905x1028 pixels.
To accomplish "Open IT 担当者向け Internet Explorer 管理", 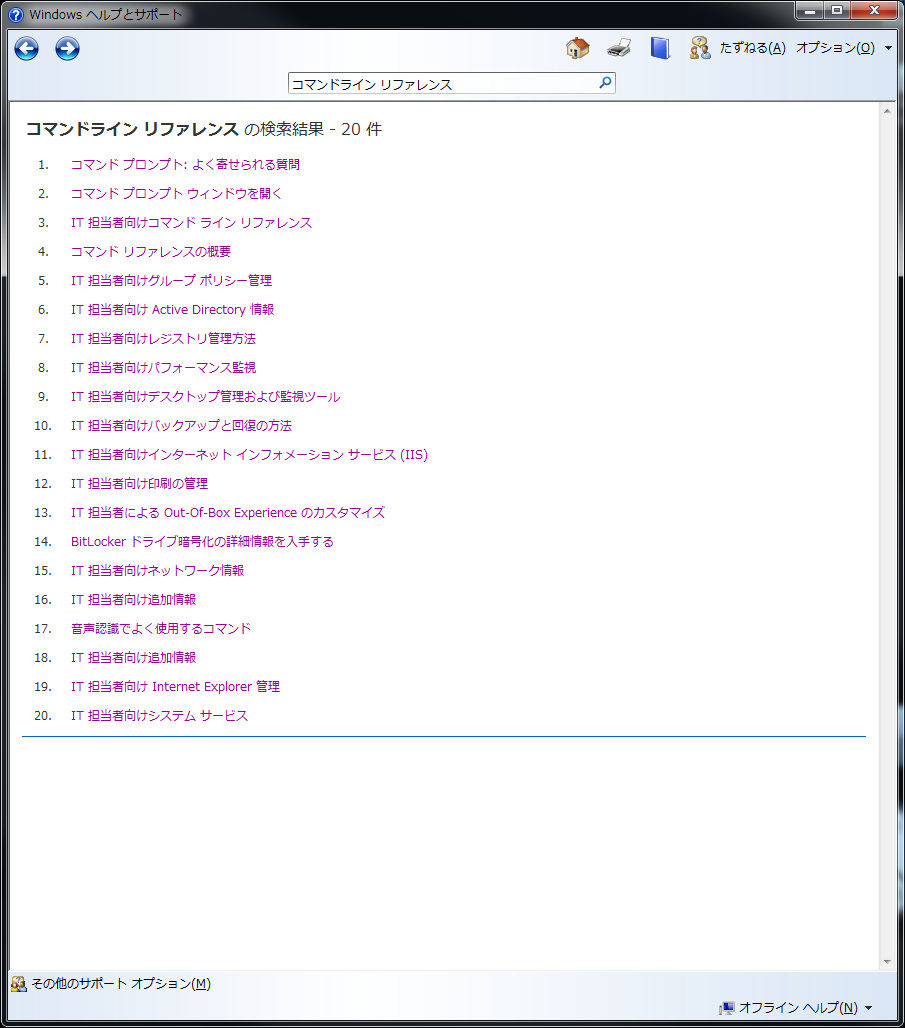I will coord(175,686).
